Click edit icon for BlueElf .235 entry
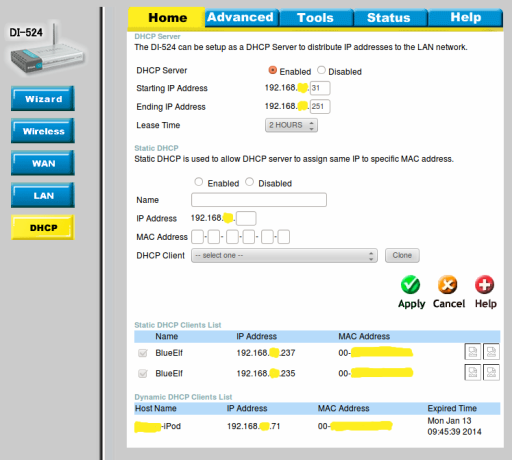The image size is (512, 460). (473, 372)
